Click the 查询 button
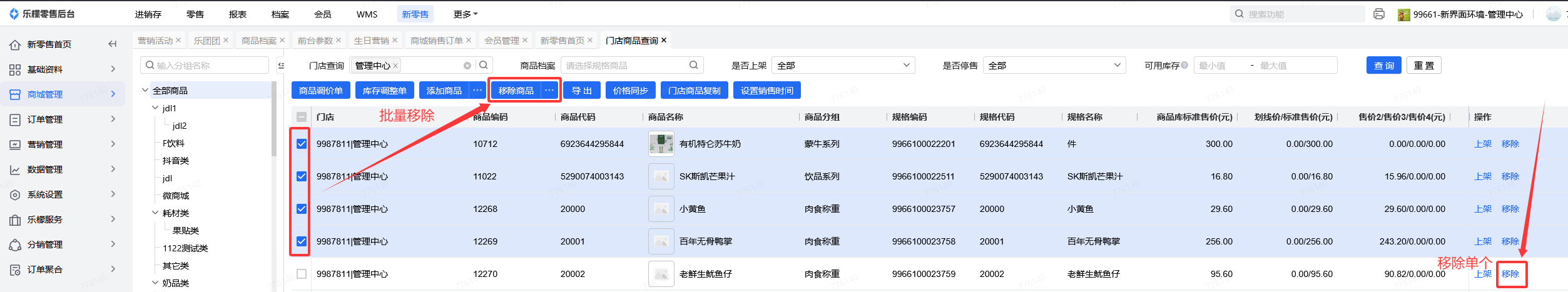The height and width of the screenshot is (292, 1568). point(1384,65)
